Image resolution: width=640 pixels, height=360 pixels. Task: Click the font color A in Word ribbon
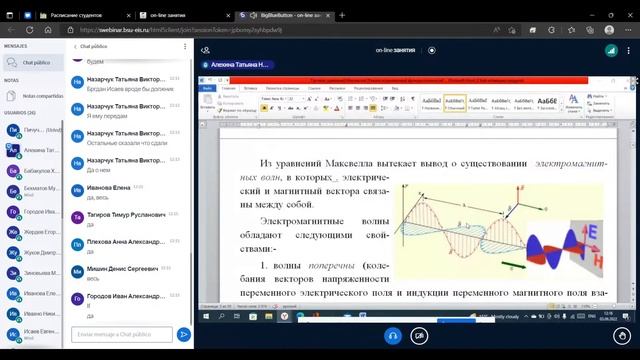(337, 108)
